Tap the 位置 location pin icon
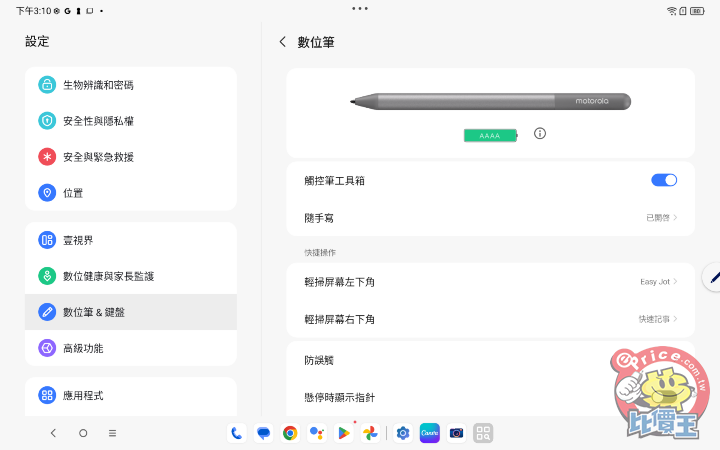 pos(47,193)
